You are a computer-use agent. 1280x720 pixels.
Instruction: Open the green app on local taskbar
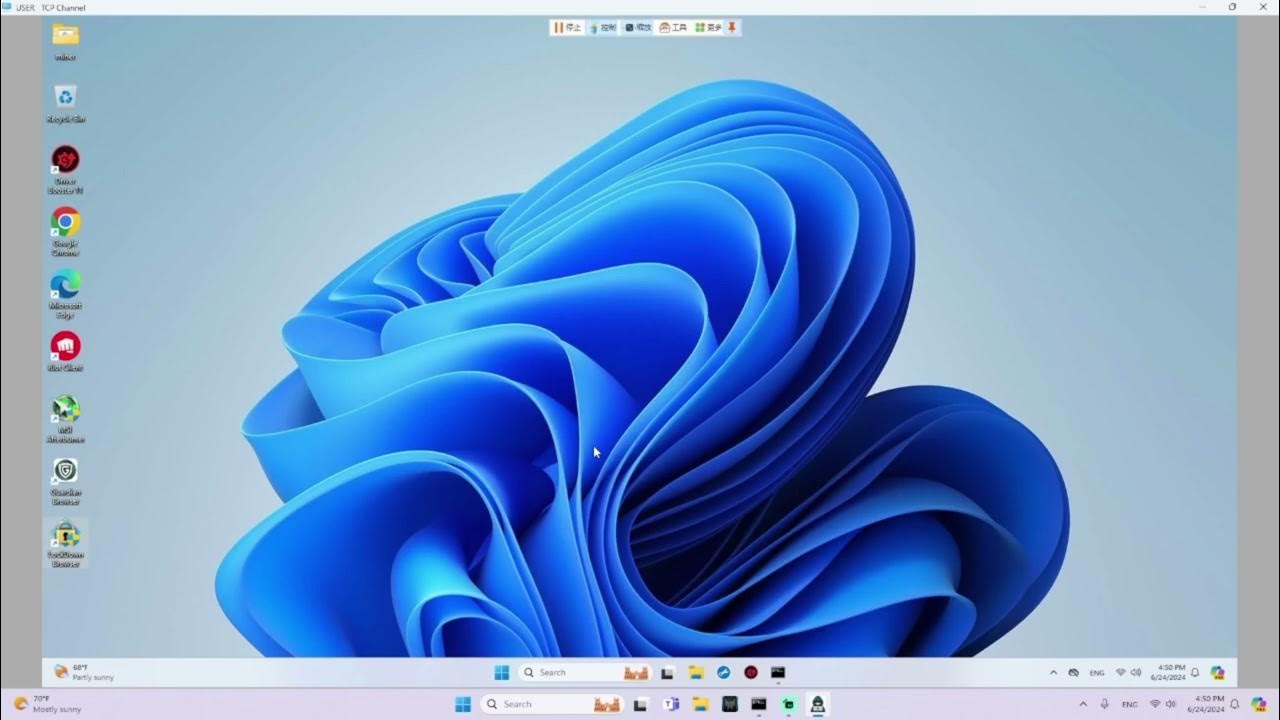pos(789,704)
